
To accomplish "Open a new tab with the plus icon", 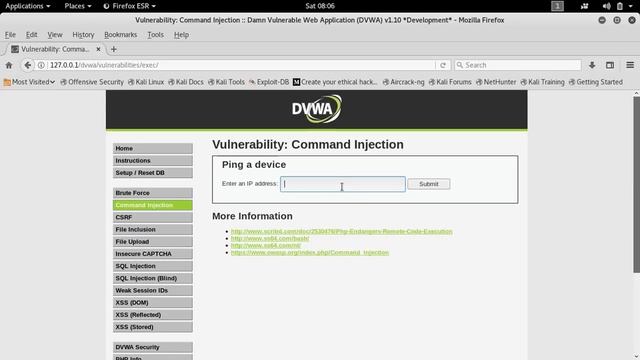I will (x=113, y=49).
